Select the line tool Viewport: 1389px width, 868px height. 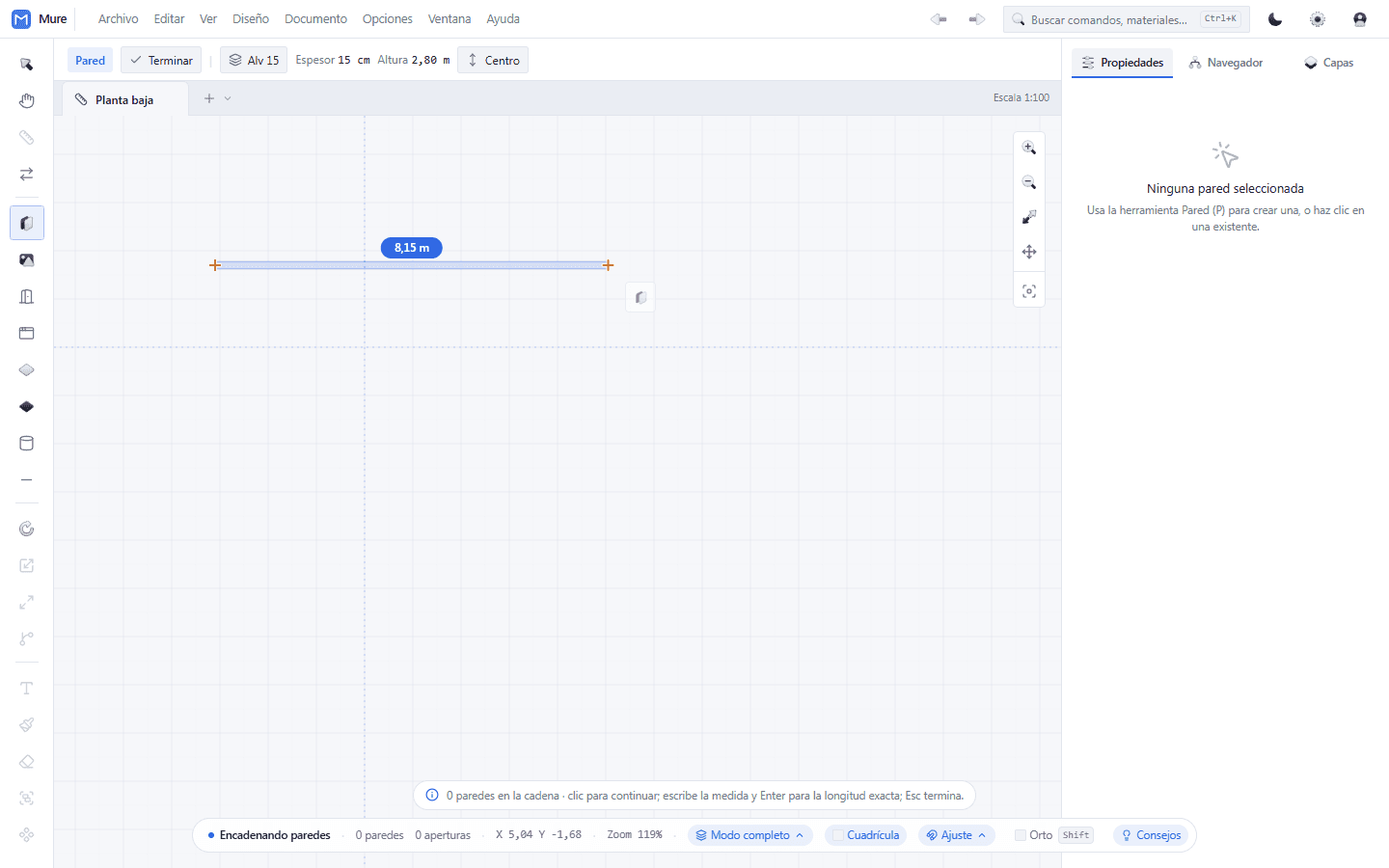27,480
